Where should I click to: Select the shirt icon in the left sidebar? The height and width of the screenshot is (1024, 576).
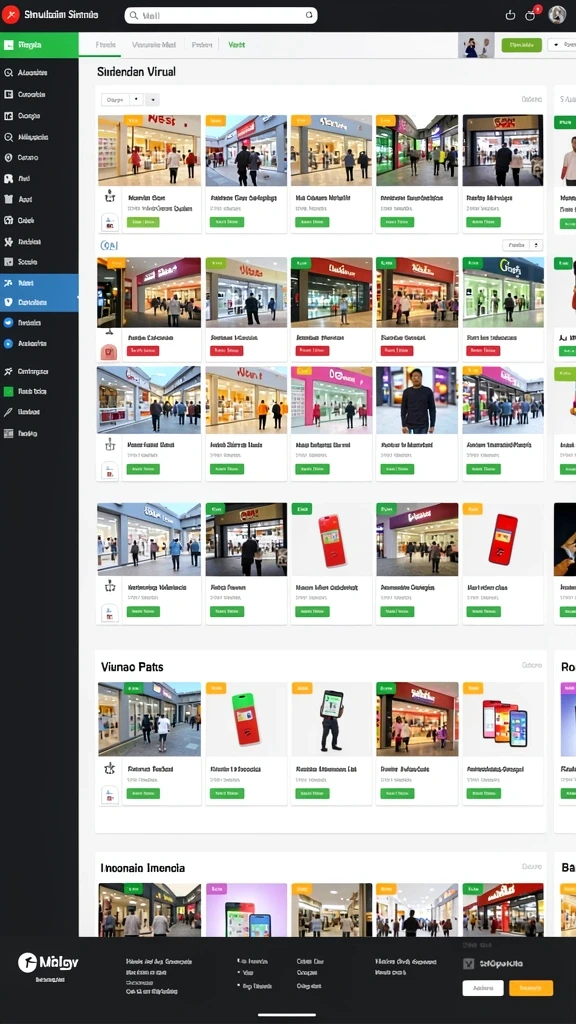(8, 199)
